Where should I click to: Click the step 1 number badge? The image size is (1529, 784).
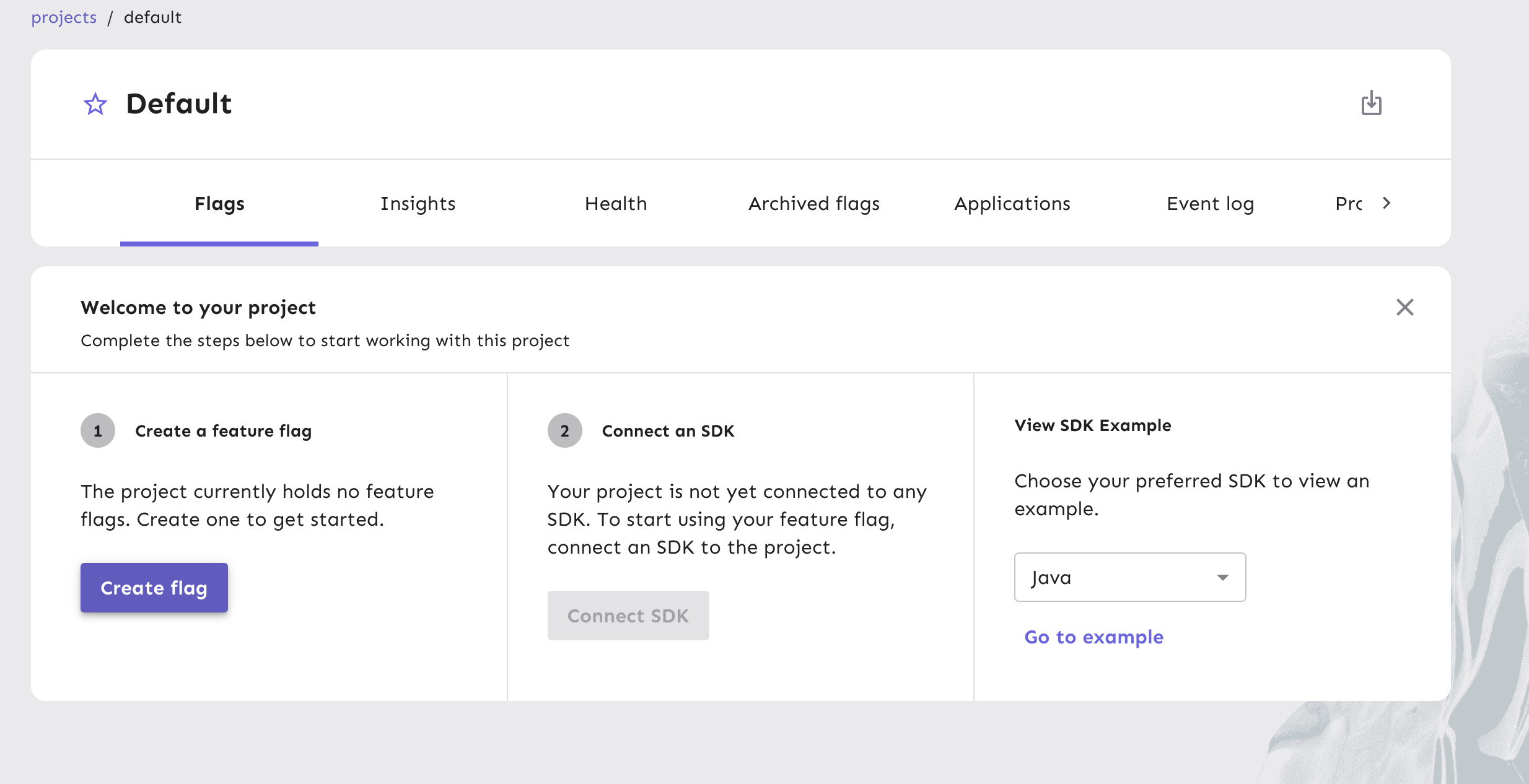coord(98,430)
